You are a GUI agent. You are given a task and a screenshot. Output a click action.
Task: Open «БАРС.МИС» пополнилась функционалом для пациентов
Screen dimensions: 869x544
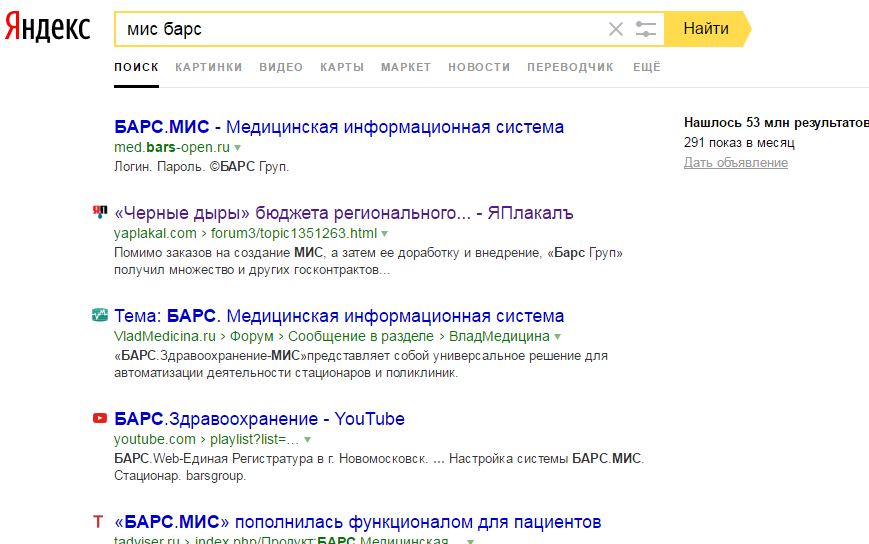tap(357, 522)
